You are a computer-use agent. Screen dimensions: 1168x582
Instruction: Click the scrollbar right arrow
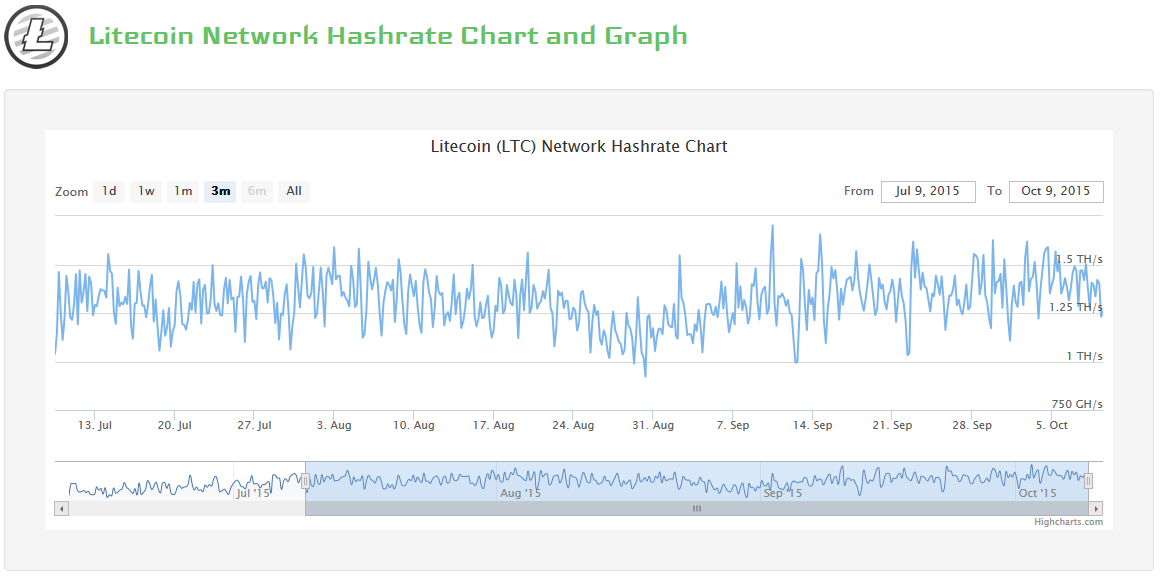click(1096, 509)
